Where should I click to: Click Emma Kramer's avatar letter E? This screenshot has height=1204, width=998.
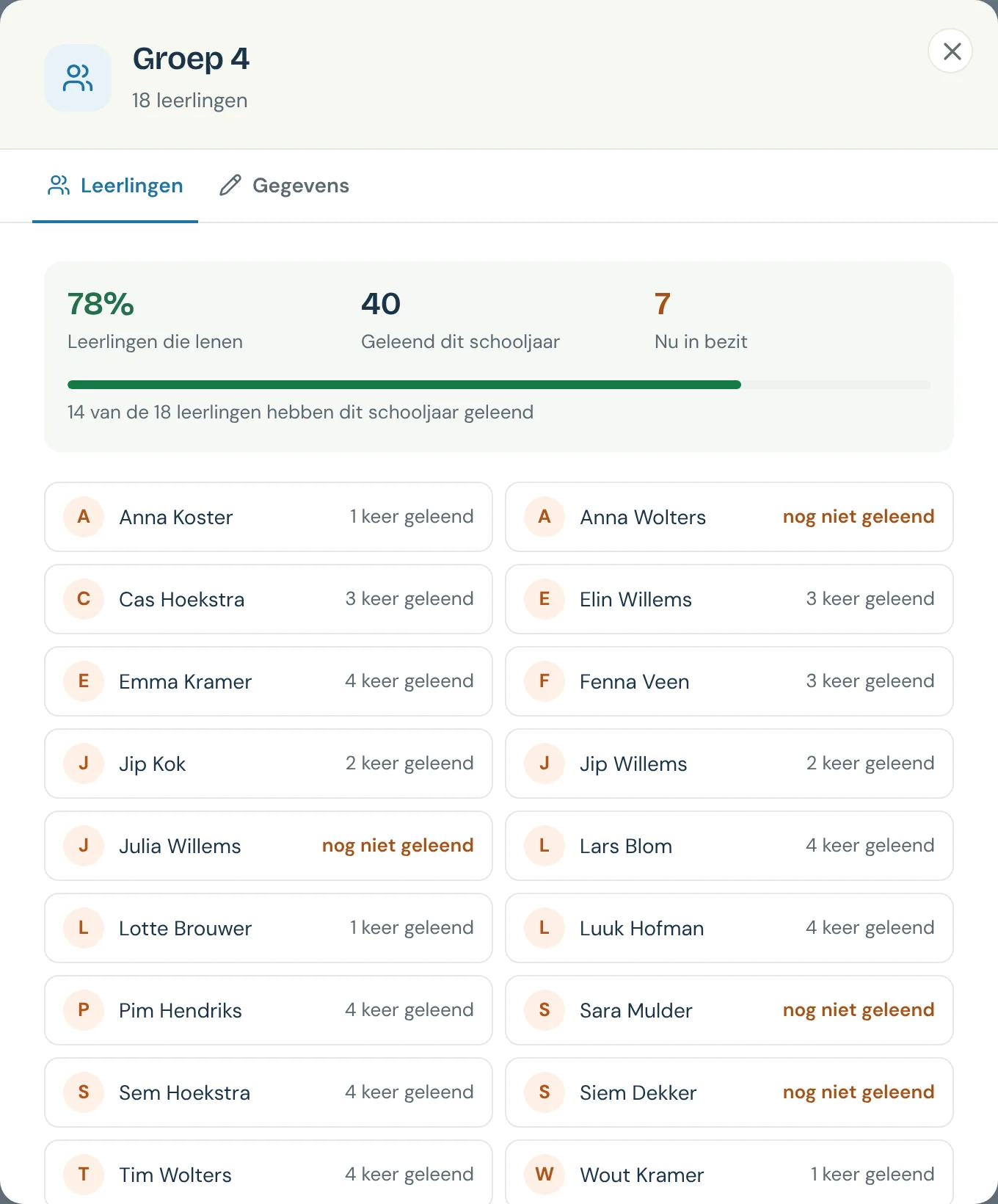pos(84,681)
